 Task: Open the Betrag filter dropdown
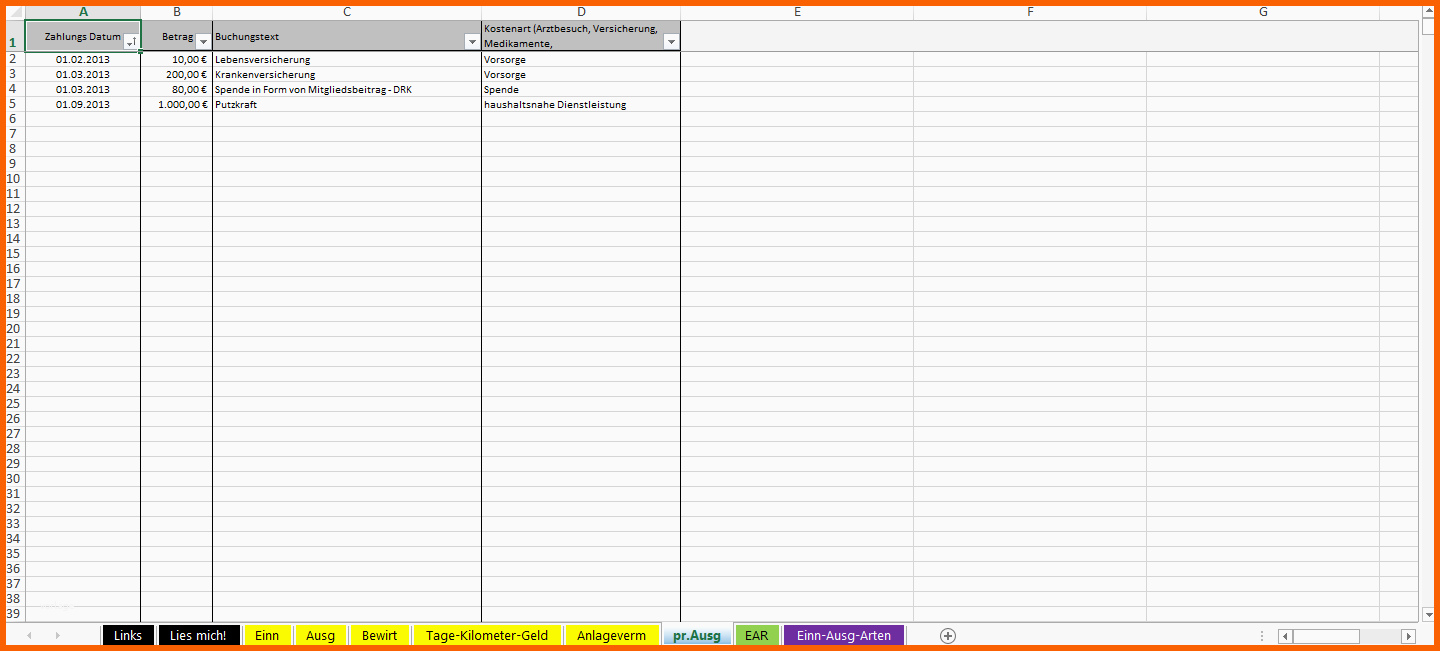(203, 42)
